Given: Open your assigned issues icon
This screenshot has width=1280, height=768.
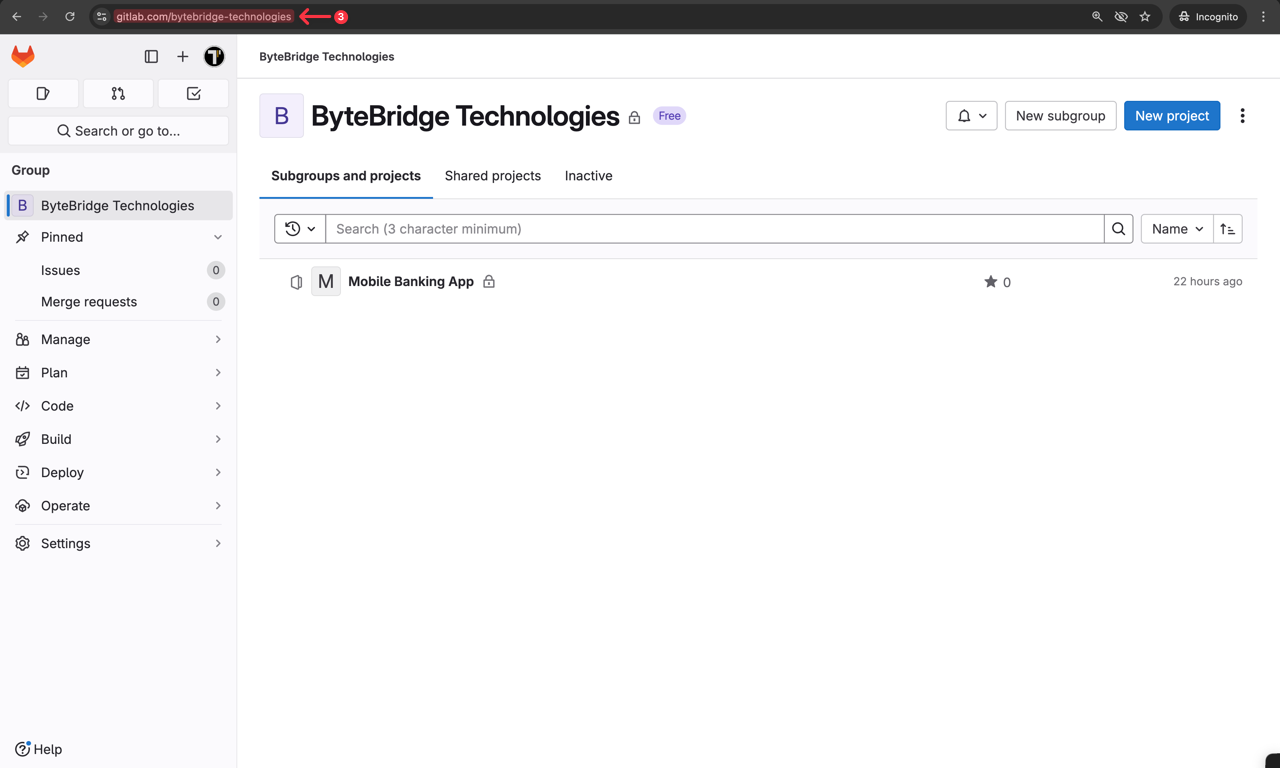Looking at the screenshot, I should [x=43, y=93].
